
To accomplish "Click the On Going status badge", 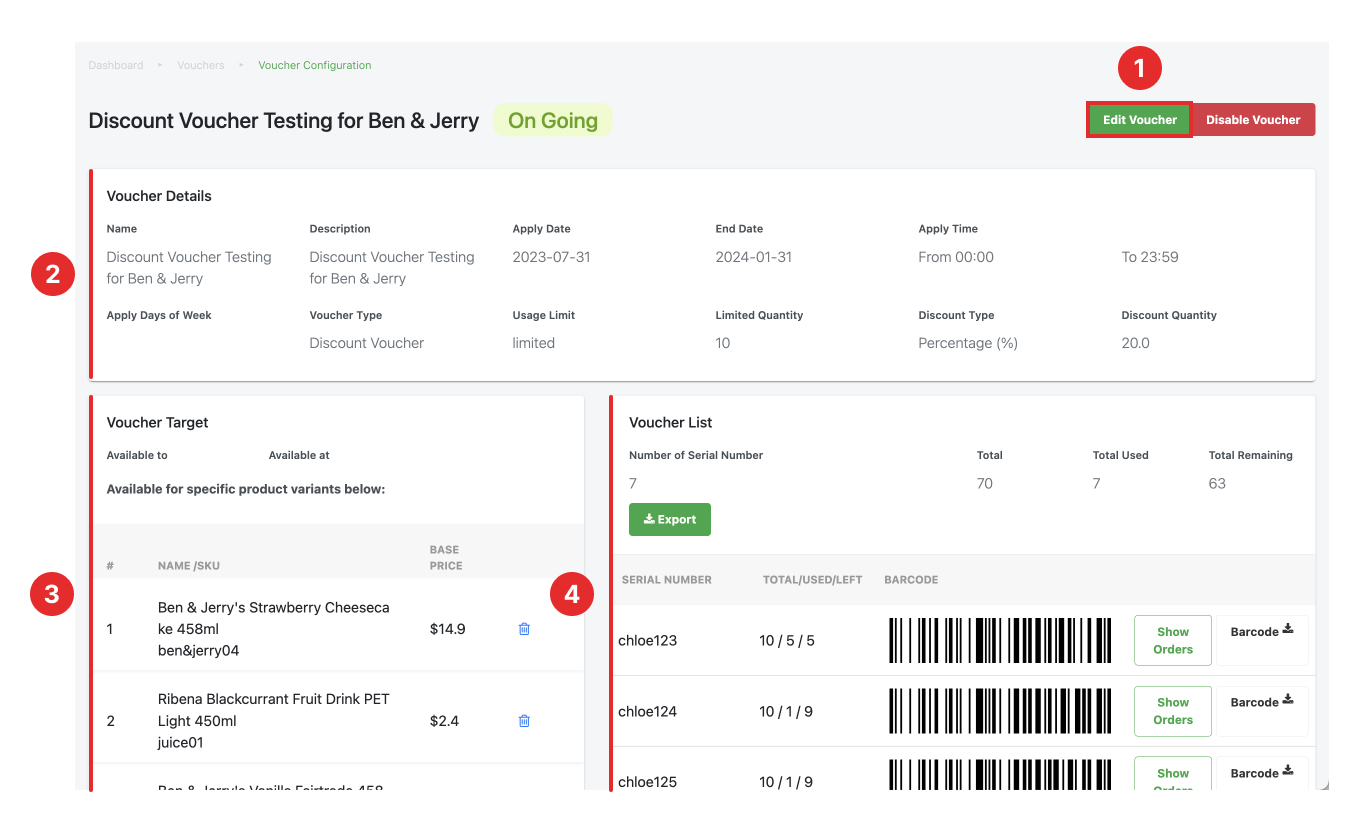I will pos(553,121).
